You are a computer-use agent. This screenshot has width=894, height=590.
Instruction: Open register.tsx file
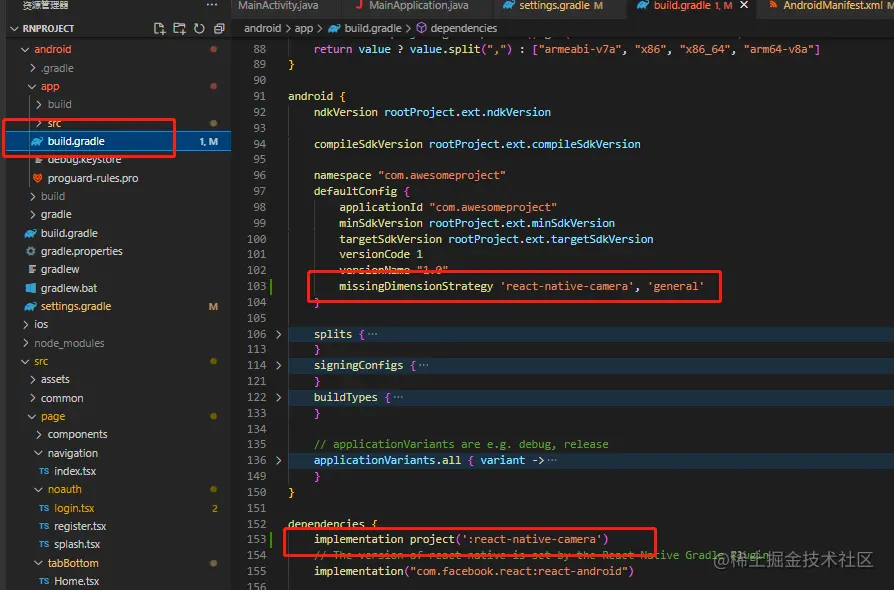pyautogui.click(x=80, y=526)
